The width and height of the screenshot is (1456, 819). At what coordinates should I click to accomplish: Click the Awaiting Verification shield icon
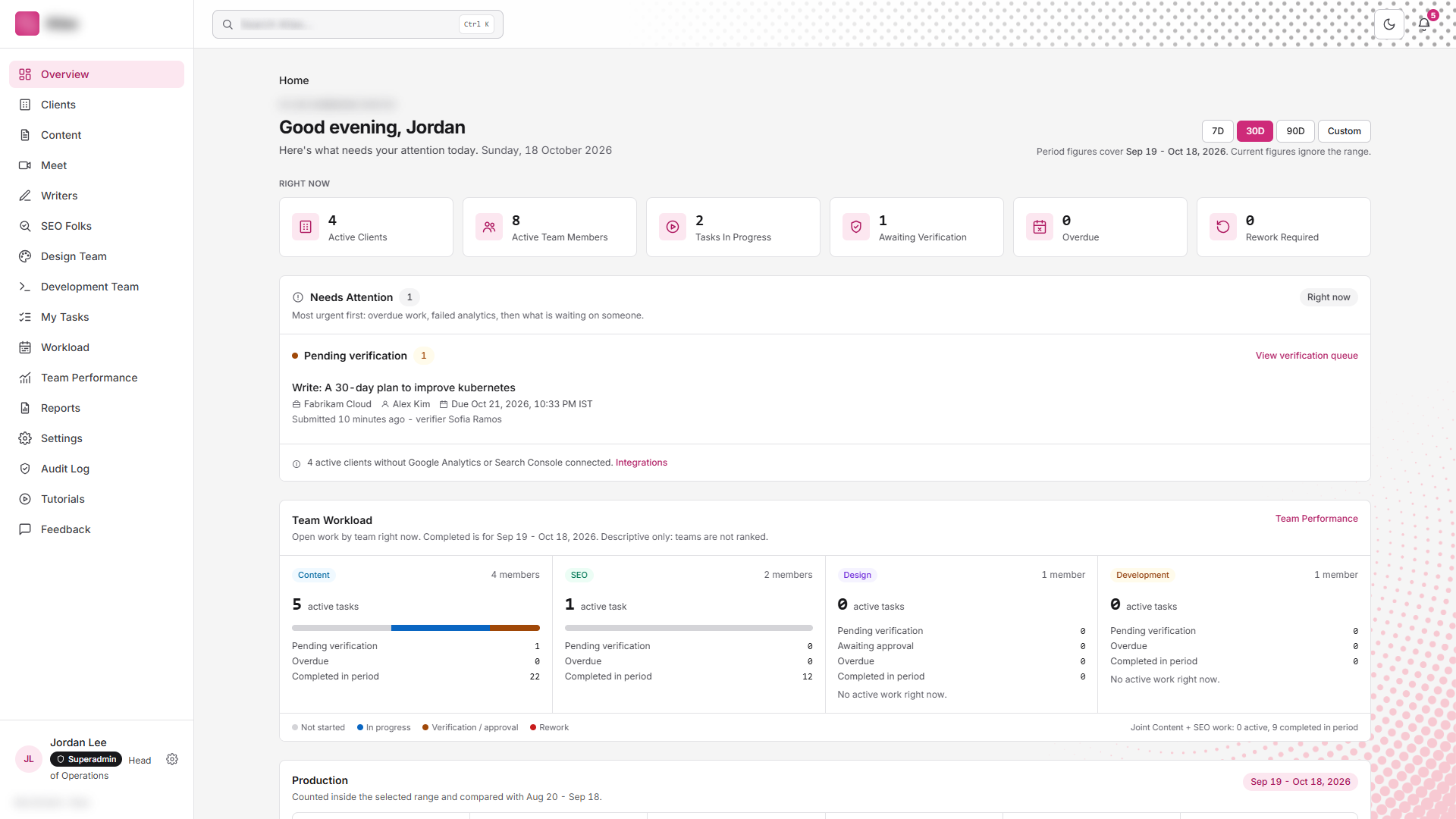click(856, 227)
